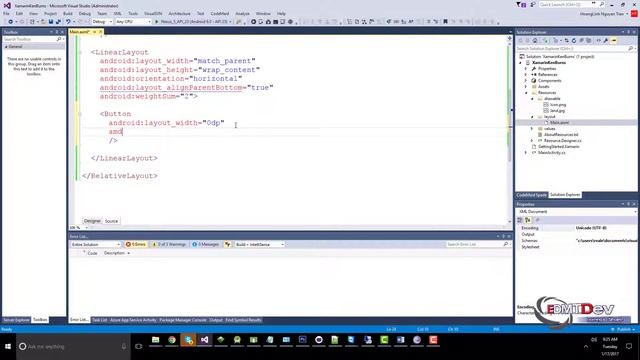Toggle pin on the Main.axml tab
Image resolution: width=640 pixels, height=360 pixels.
[94, 31]
